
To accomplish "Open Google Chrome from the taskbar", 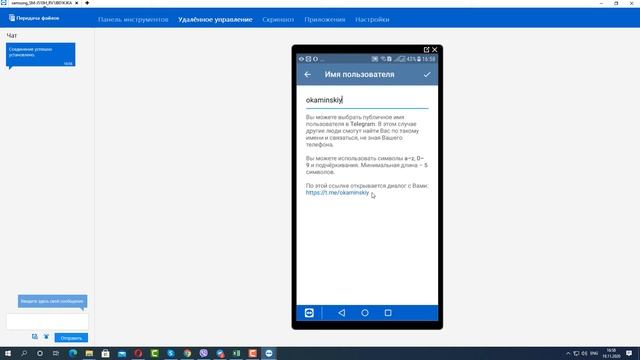I will [187, 353].
